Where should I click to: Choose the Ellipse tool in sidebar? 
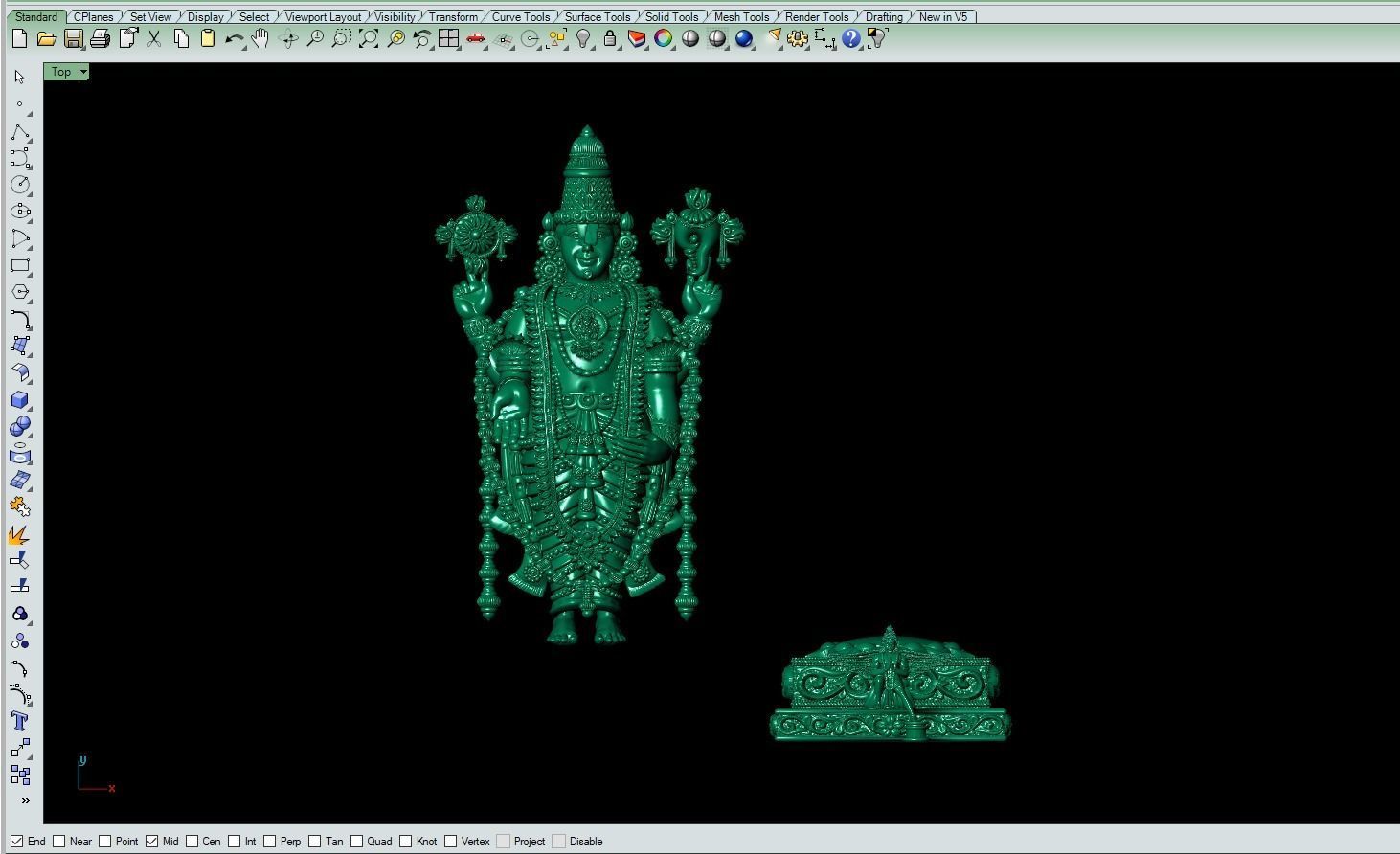pyautogui.click(x=20, y=212)
